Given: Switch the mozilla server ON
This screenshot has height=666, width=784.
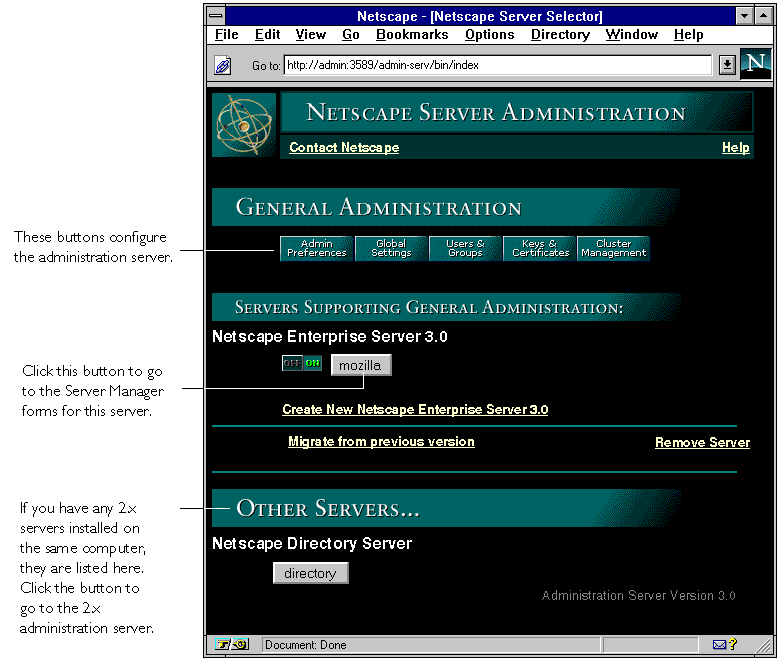Looking at the screenshot, I should [312, 364].
